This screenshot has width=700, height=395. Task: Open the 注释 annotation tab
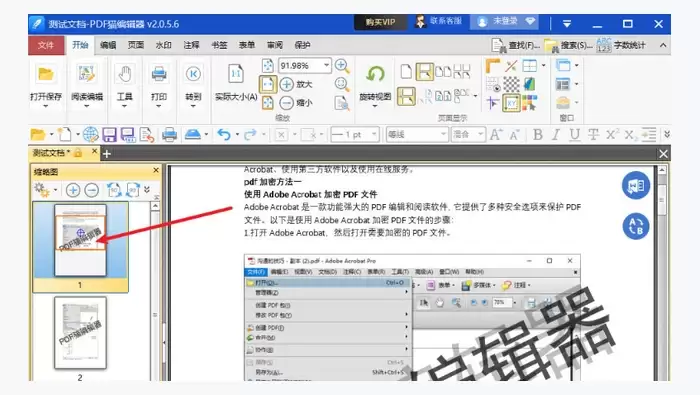click(x=191, y=45)
